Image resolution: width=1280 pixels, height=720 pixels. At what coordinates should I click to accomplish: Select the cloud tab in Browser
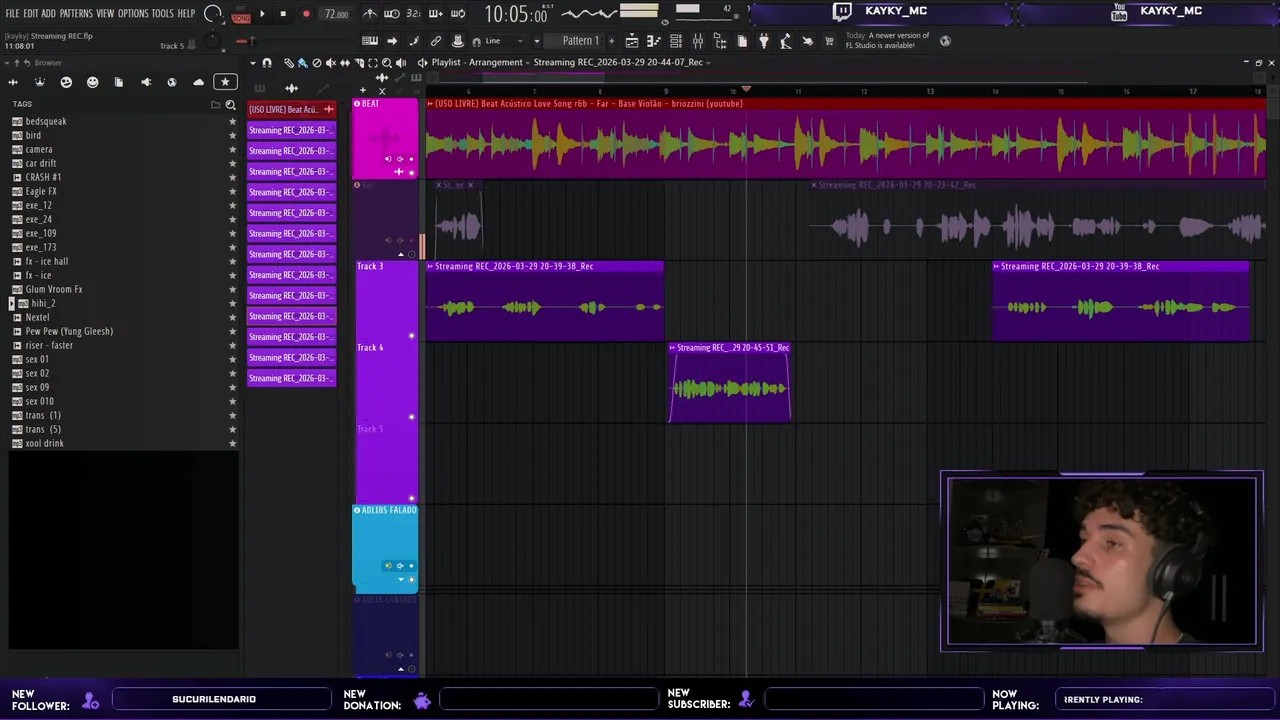(198, 82)
